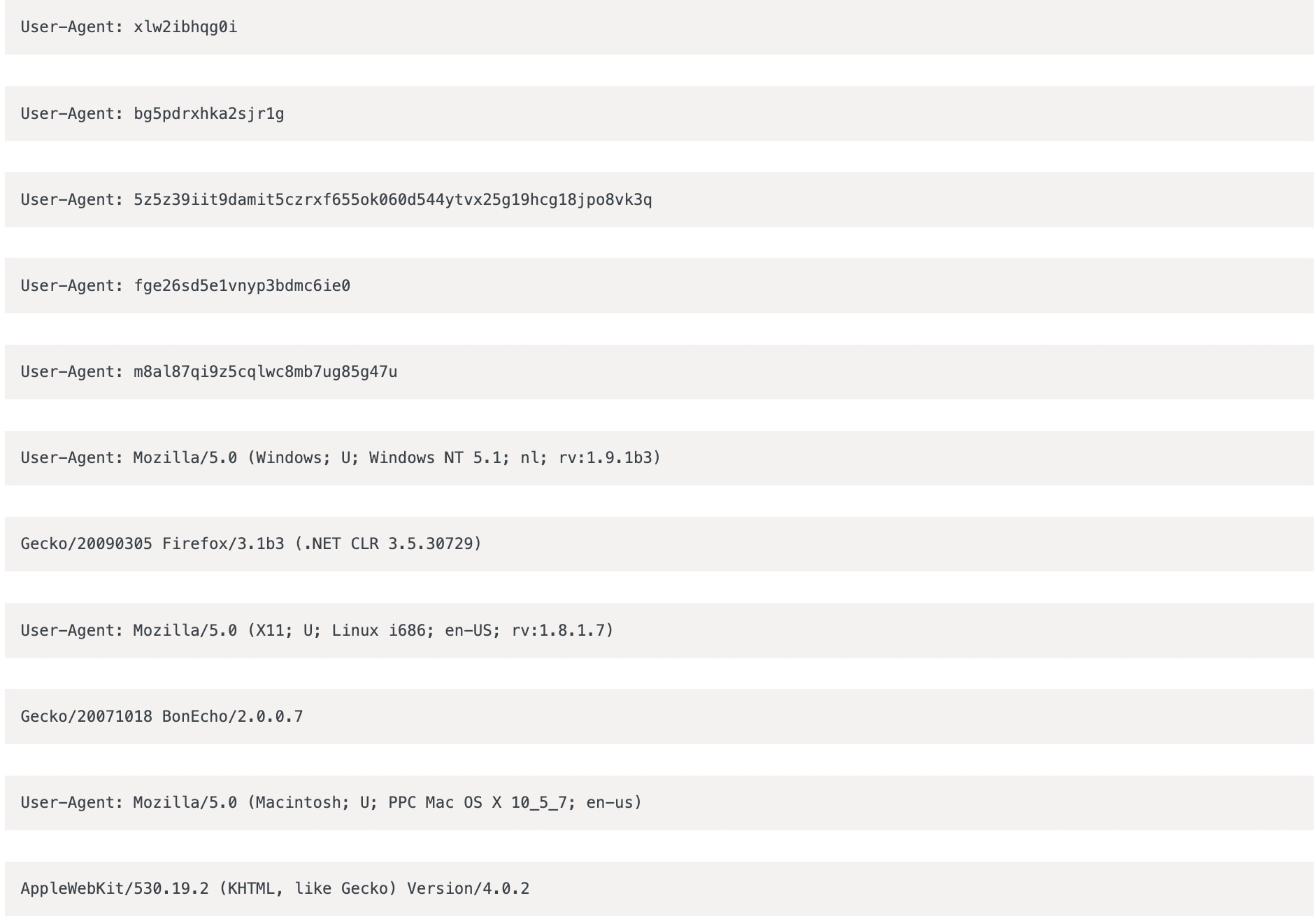Click the Gecko/20090305 code line
Image resolution: width=1316 pixels, height=919 pixels.
(86, 544)
